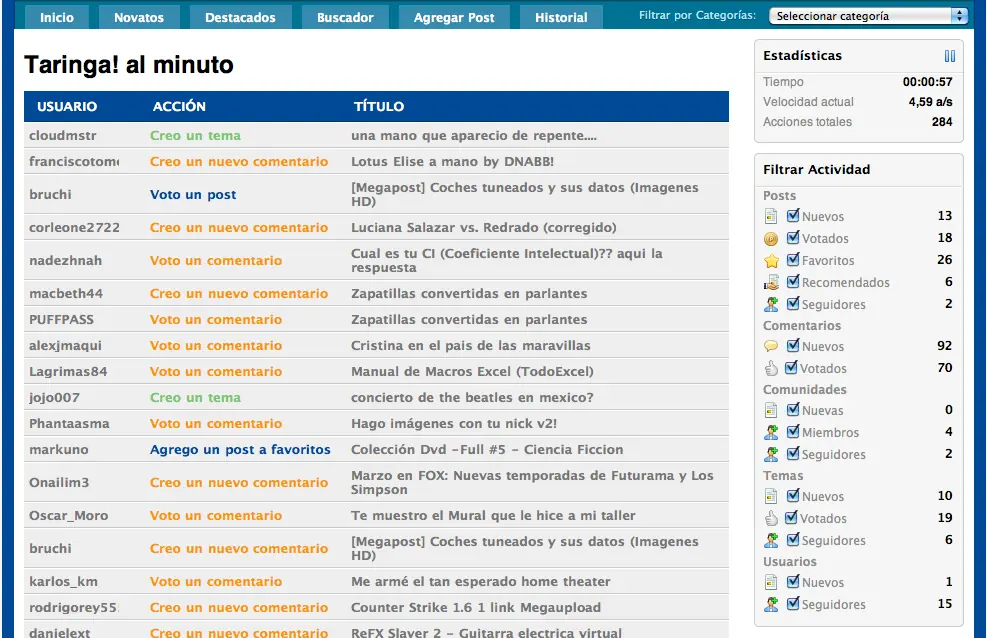Viewport: 987px width, 638px height.
Task: Click the yellow star Favoritos icon
Action: click(x=771, y=260)
